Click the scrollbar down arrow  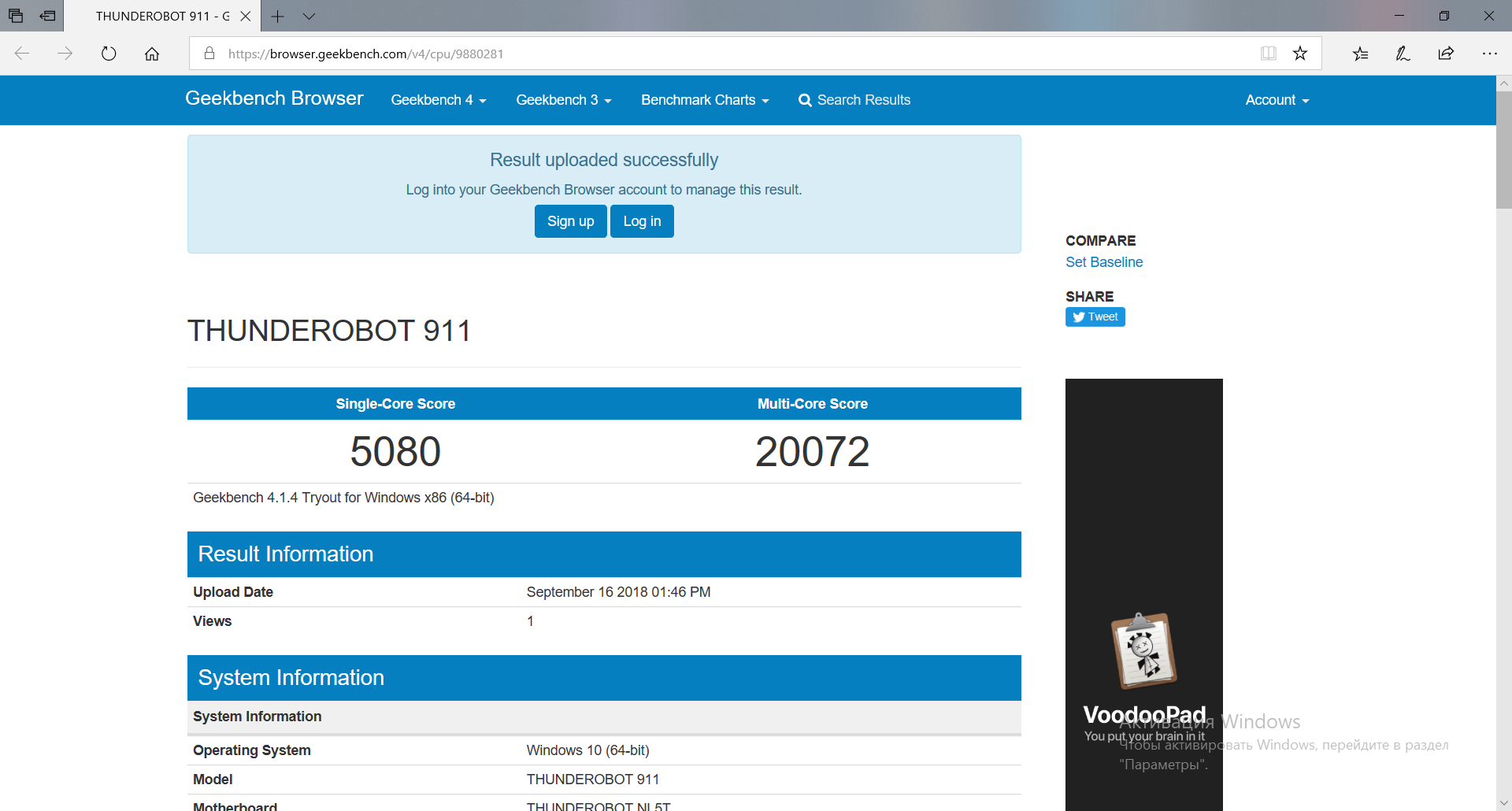click(x=1503, y=803)
